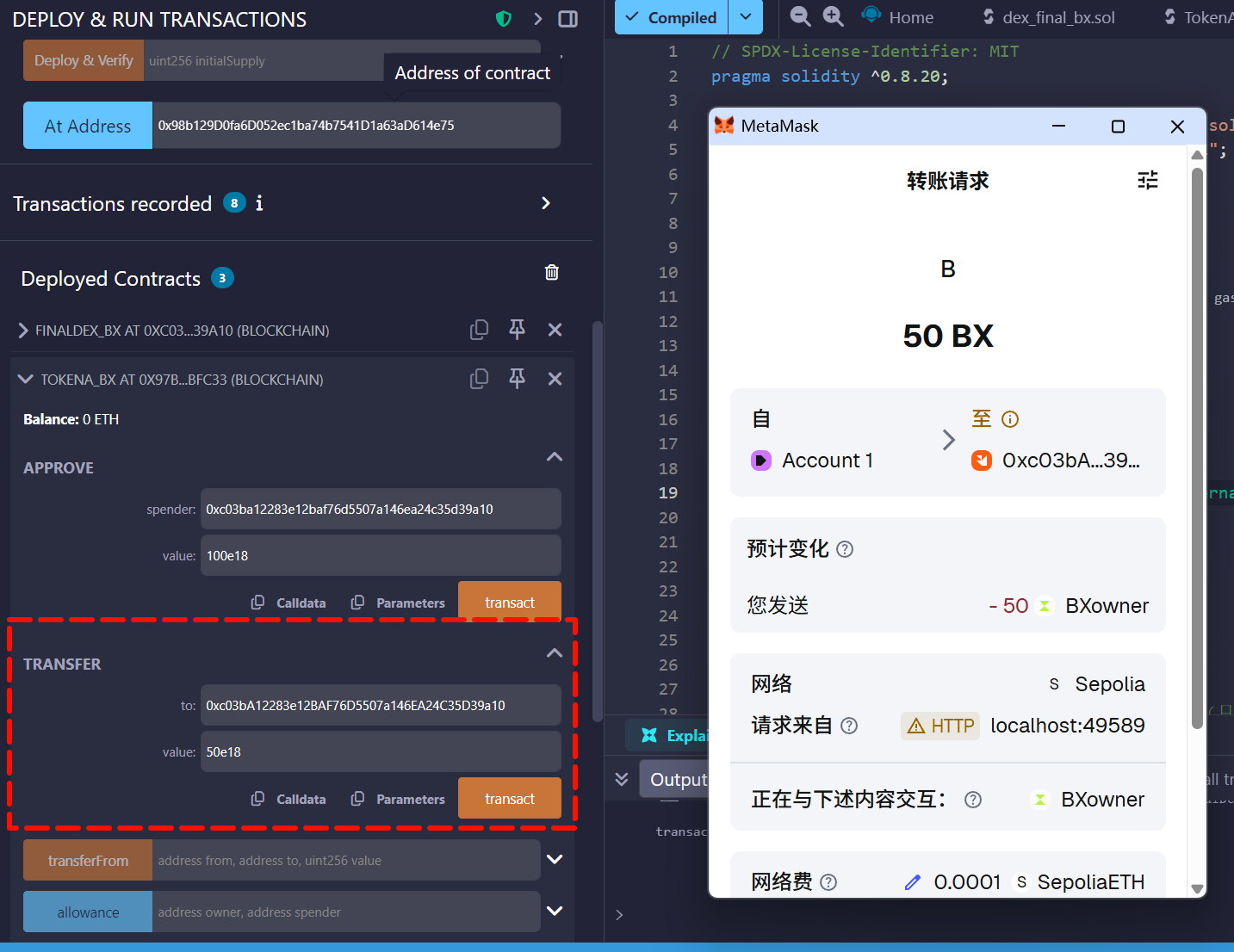The height and width of the screenshot is (952, 1234).
Task: Collapse the APPROVE function section
Action: (x=555, y=457)
